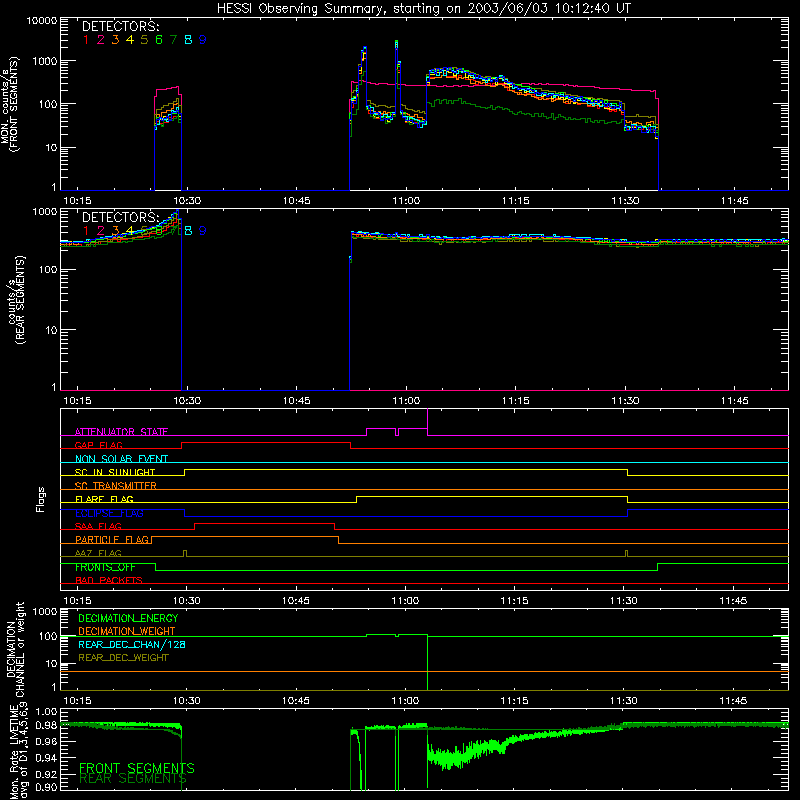
Task: Click the DETECTORS: label in the rear segments panel
Action: click(120, 217)
